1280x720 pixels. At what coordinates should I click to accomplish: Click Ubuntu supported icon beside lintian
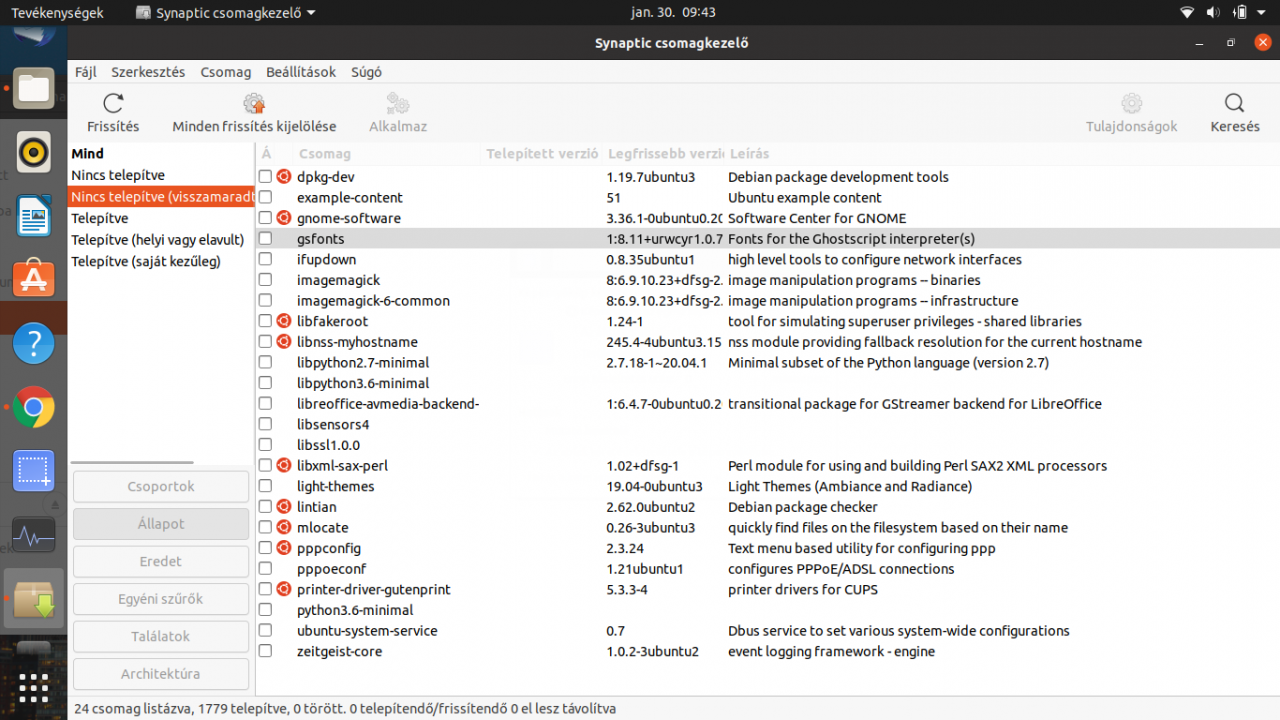[x=284, y=507]
